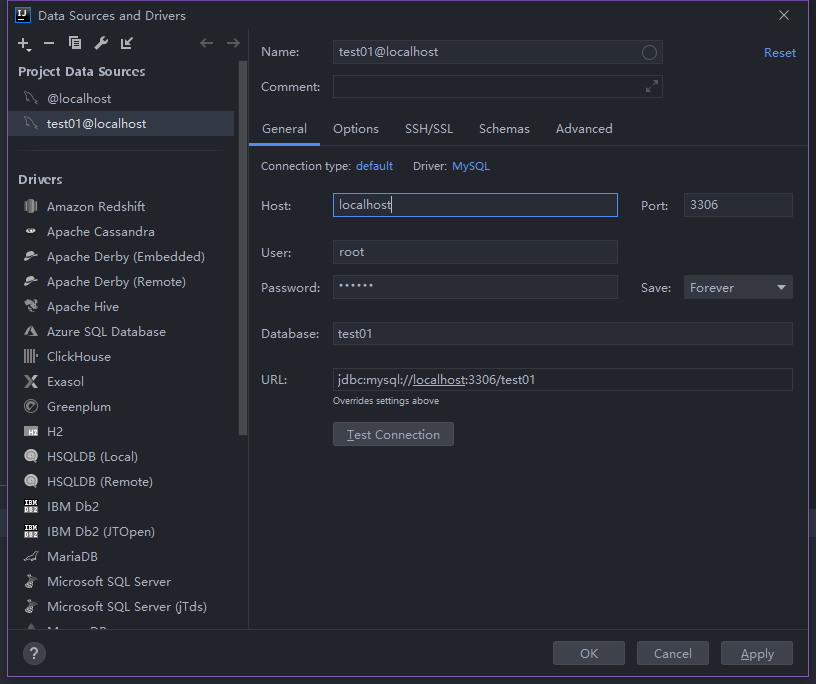
Task: Select test01@localhost data source
Action: click(x=121, y=123)
